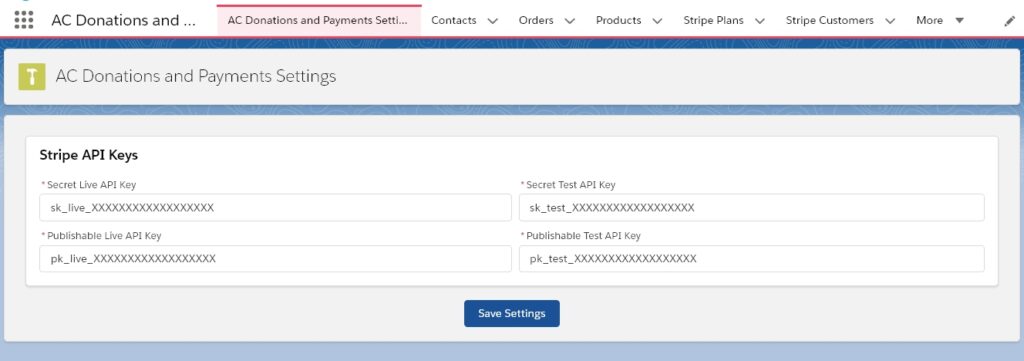Image resolution: width=1024 pixels, height=361 pixels.
Task: Click the 'Secret Test API Key' label
Action: pos(571,185)
